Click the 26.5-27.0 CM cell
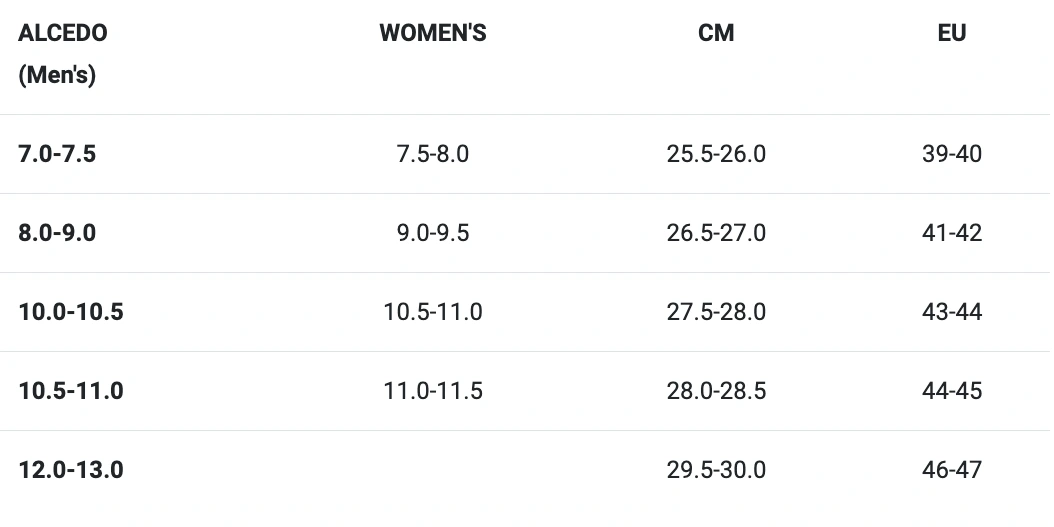The image size is (1054, 527). [716, 233]
